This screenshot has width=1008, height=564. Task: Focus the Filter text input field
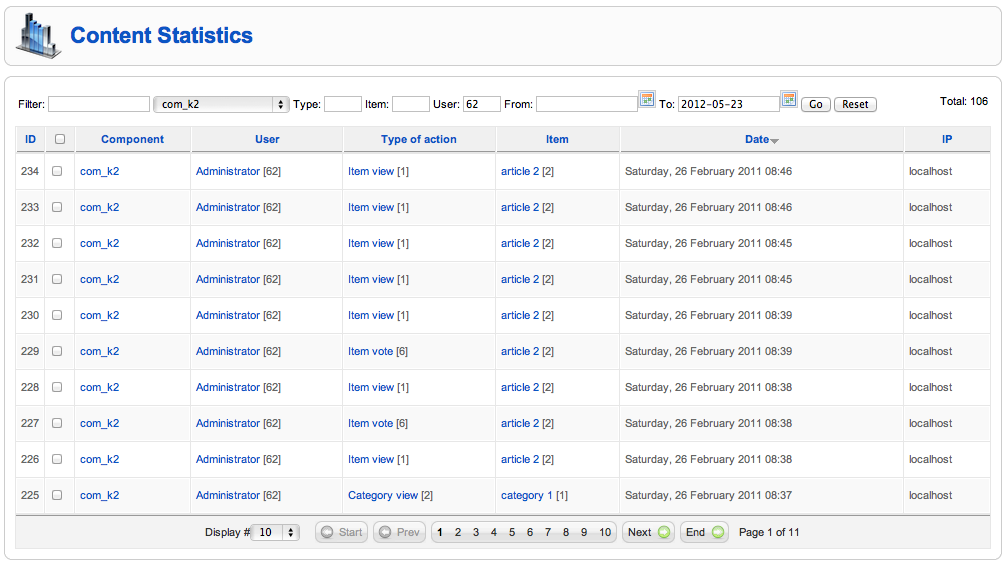tap(99, 104)
